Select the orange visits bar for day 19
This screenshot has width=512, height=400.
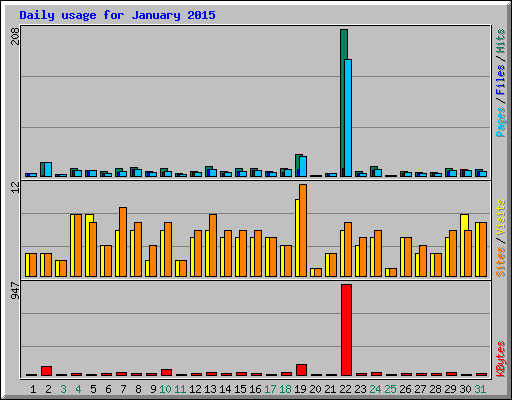tap(303, 230)
